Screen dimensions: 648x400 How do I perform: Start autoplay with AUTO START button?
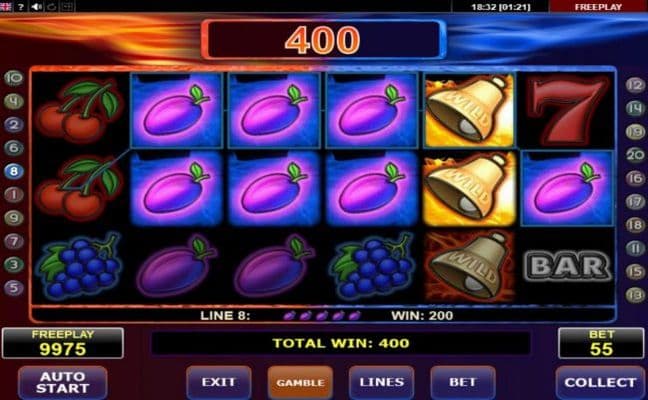(63, 383)
